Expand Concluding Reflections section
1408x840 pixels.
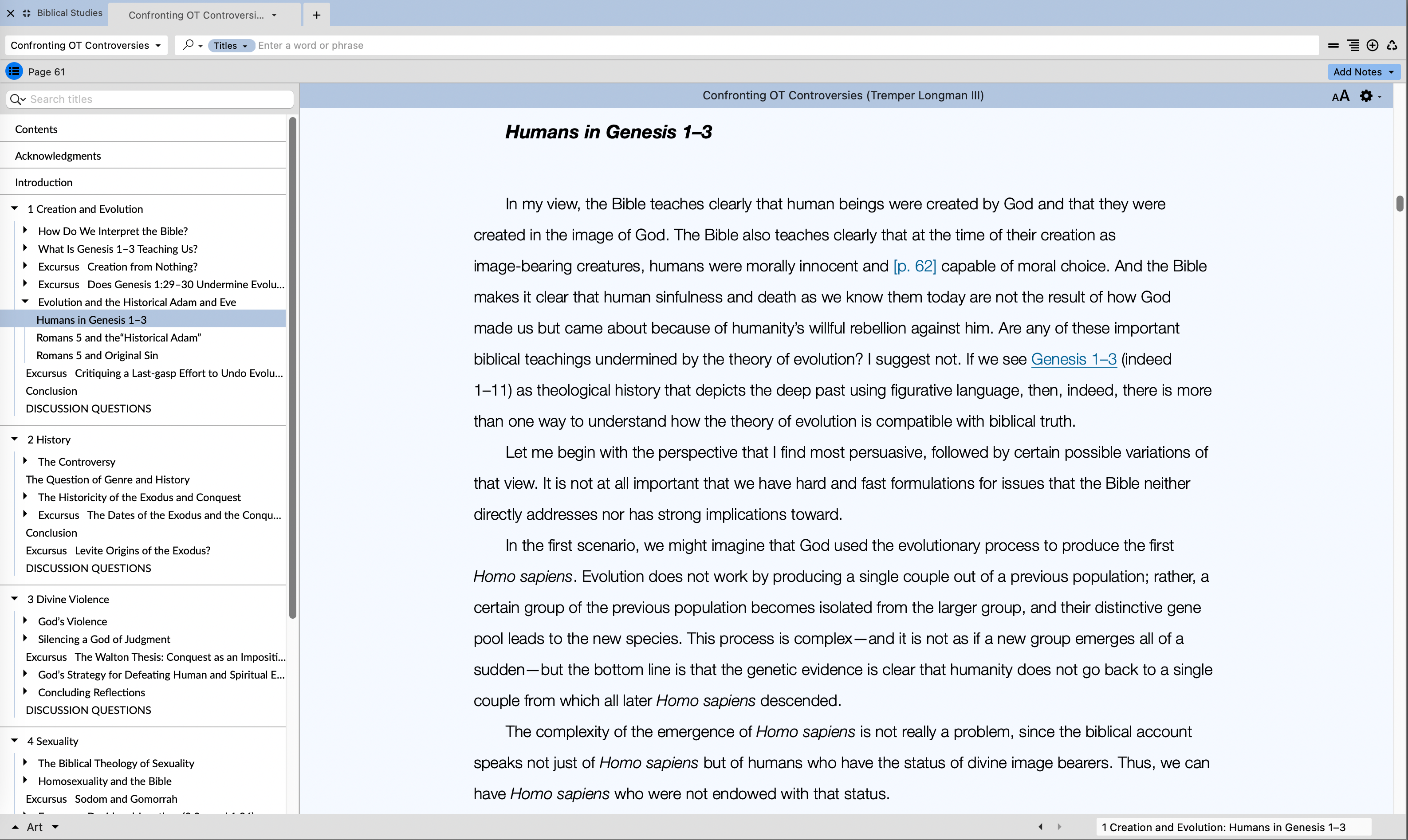(25, 691)
